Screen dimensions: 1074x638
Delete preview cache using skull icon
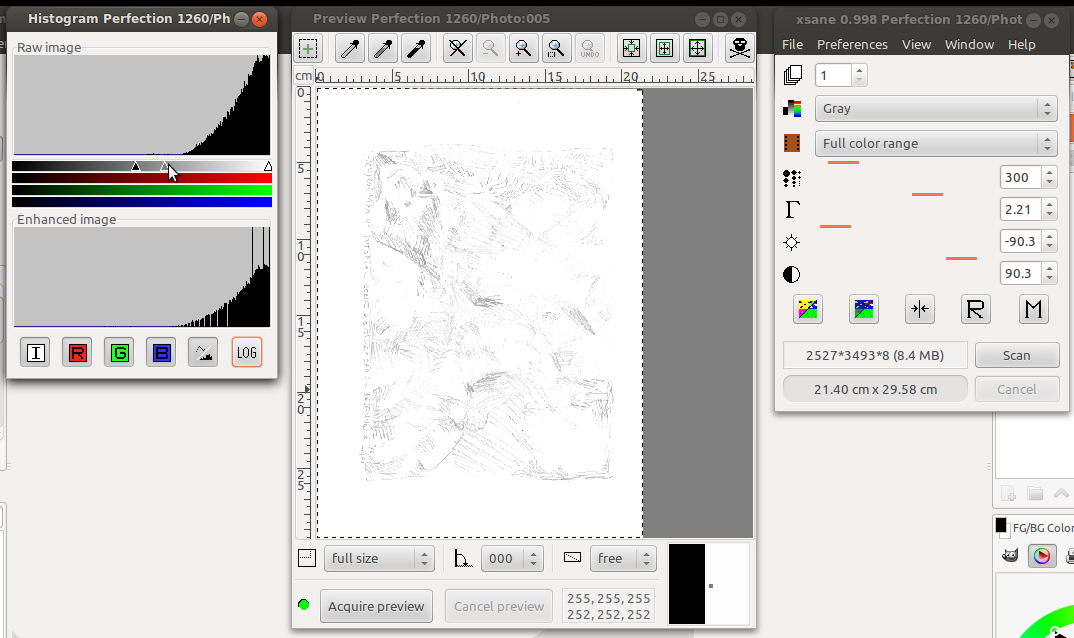click(x=739, y=48)
